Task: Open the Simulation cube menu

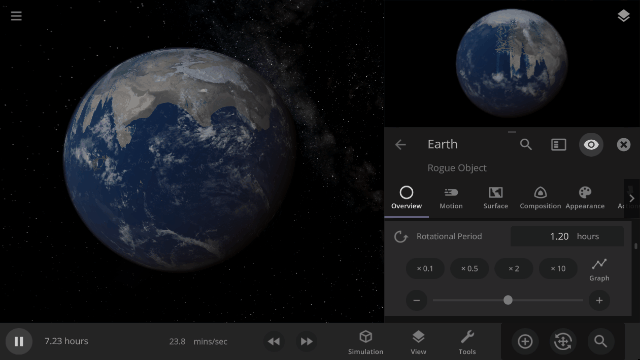Action: [x=366, y=342]
